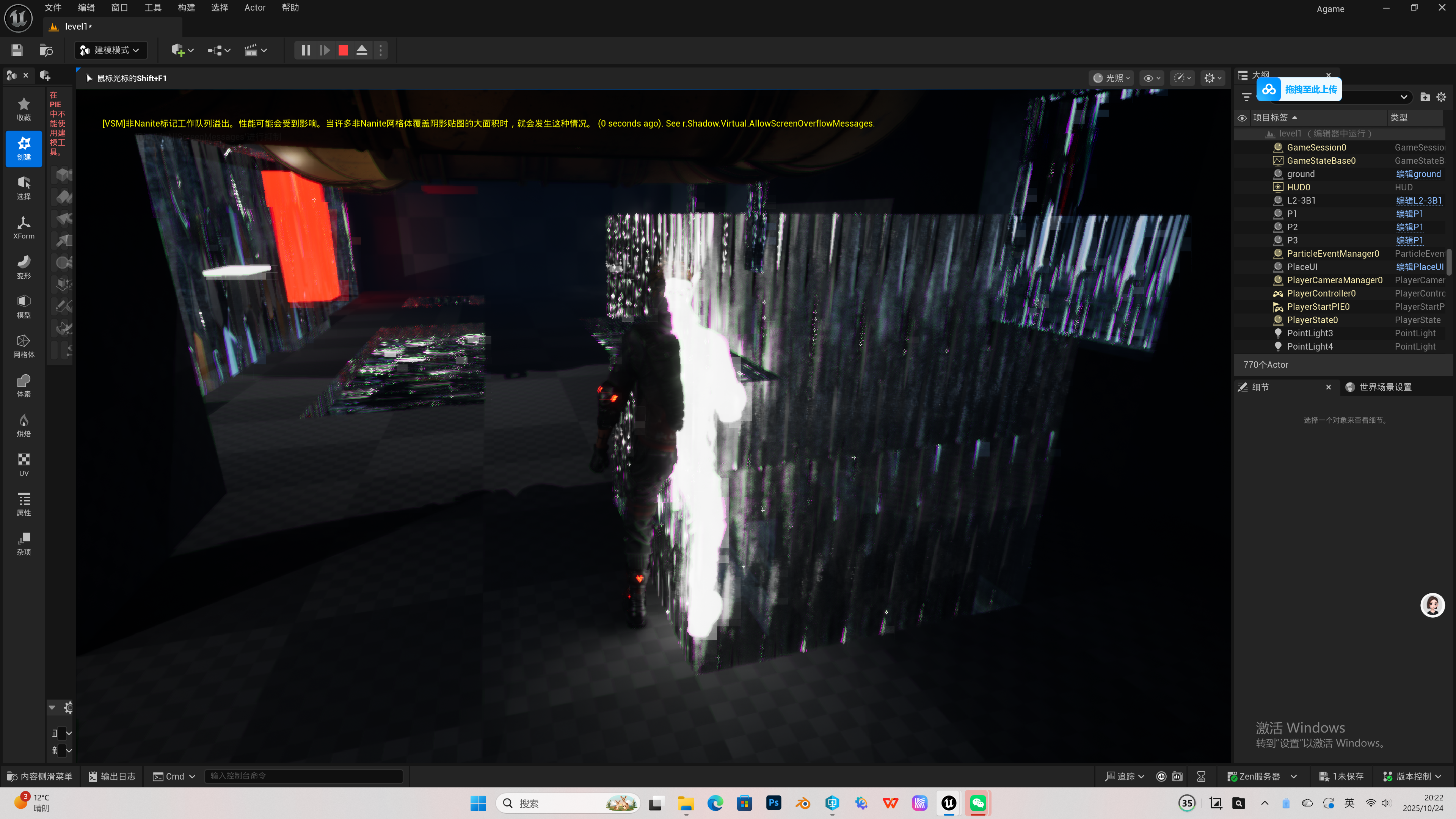Expand the Cmd console type dropdown
The height and width of the screenshot is (819, 1456).
tap(174, 777)
